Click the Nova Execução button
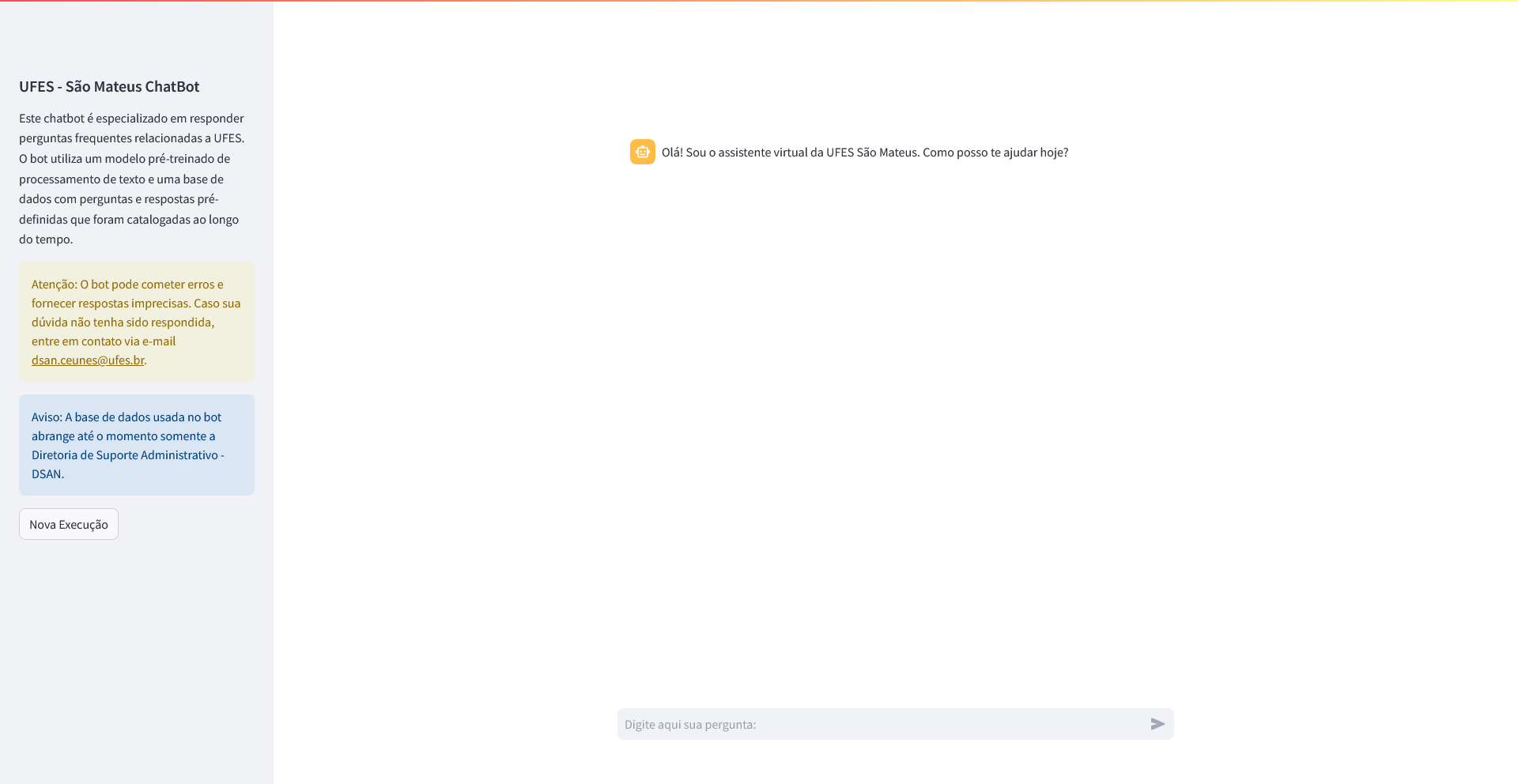1518x784 pixels. [x=69, y=524]
